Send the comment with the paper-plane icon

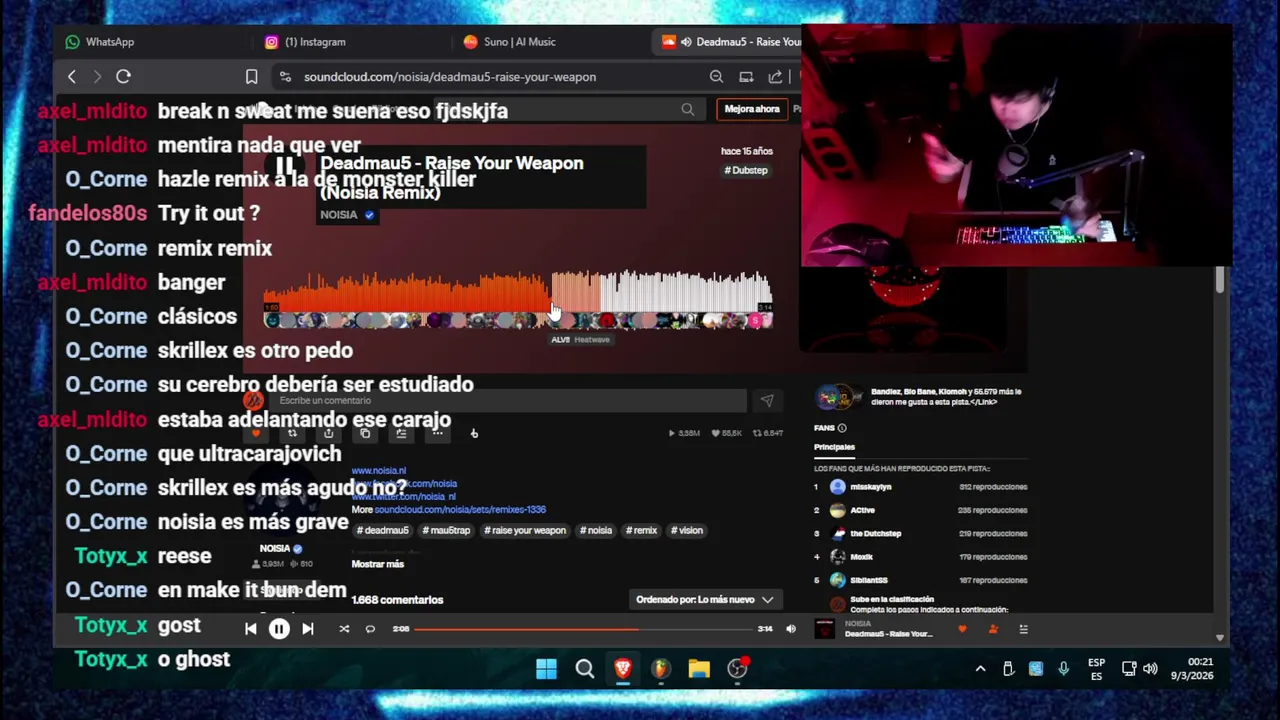[767, 401]
